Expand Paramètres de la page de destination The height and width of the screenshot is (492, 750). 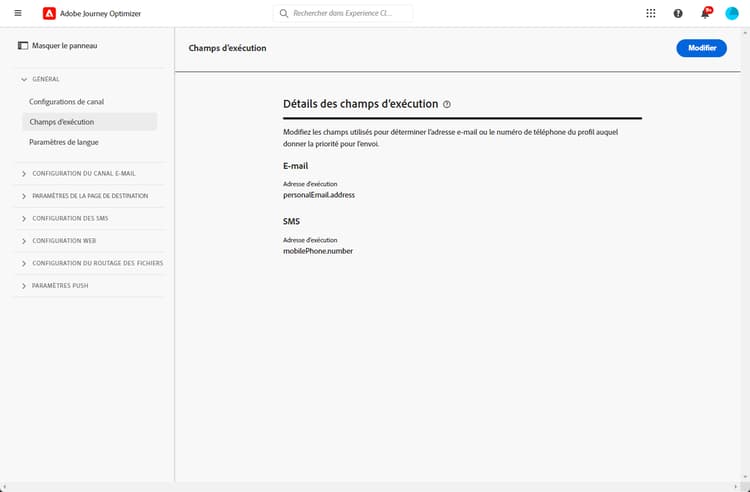click(x=24, y=196)
